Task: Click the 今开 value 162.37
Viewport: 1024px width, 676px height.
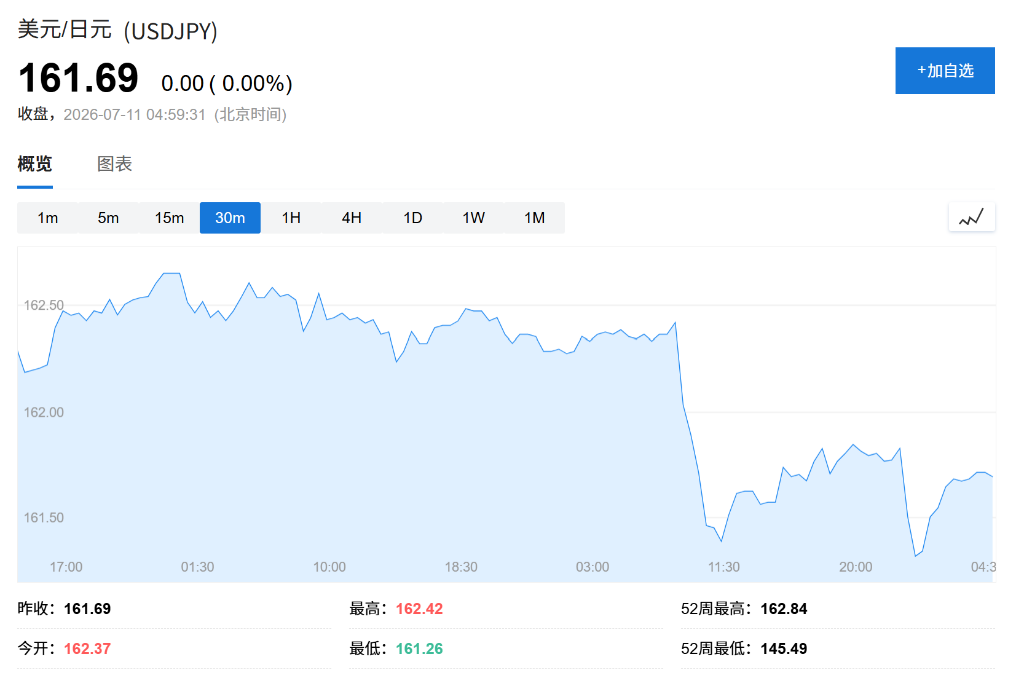Action: pyautogui.click(x=88, y=649)
